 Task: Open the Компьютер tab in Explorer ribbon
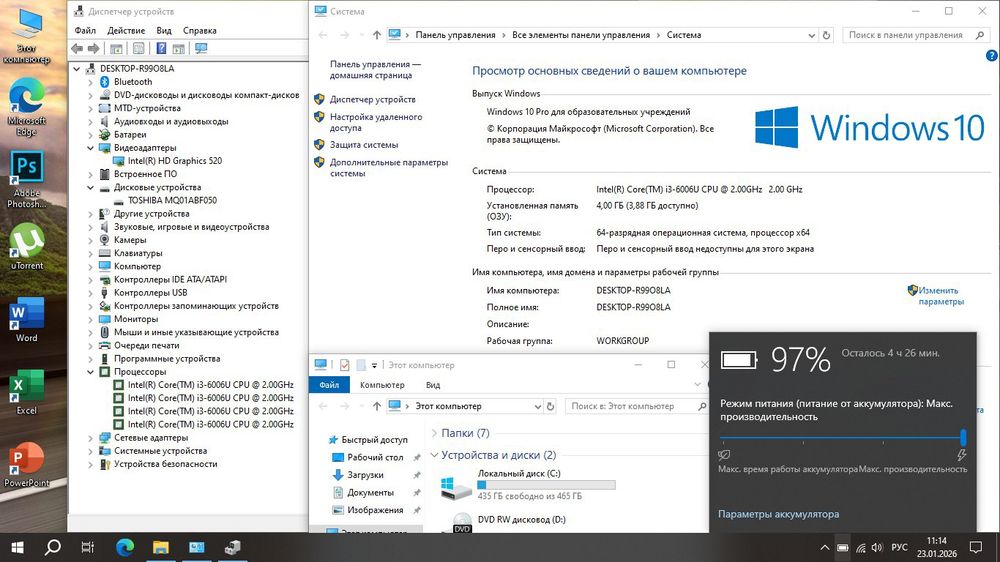click(382, 385)
